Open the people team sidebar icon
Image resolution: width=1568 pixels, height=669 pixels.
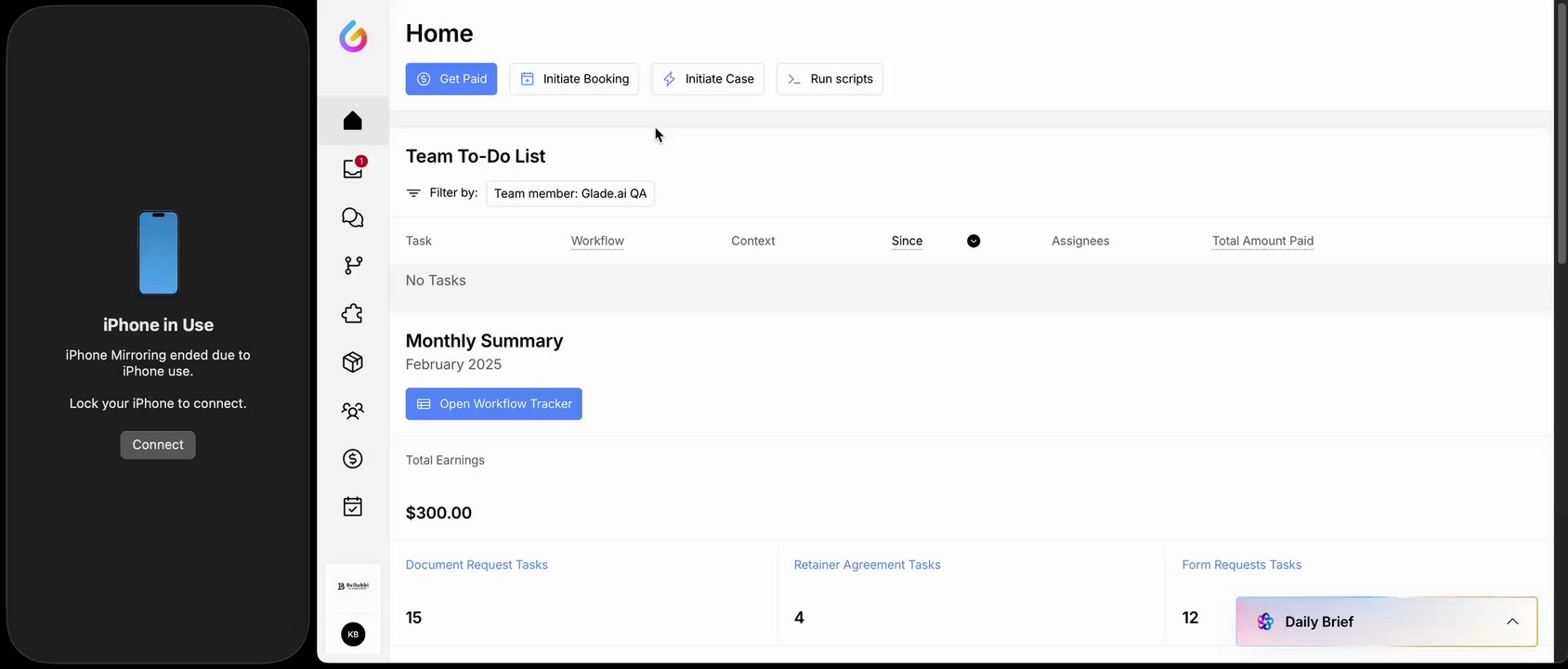352,411
